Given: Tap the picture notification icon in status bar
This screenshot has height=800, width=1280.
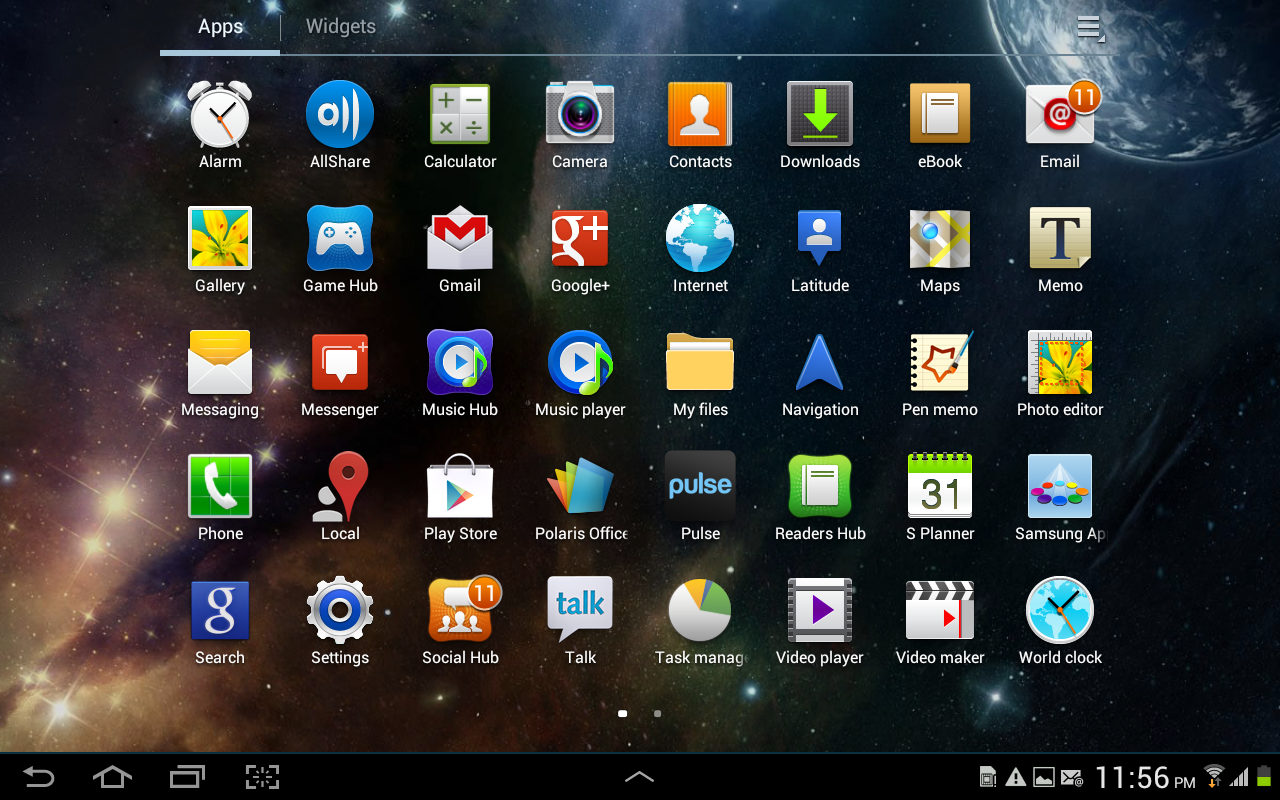Looking at the screenshot, I should coord(1043,777).
